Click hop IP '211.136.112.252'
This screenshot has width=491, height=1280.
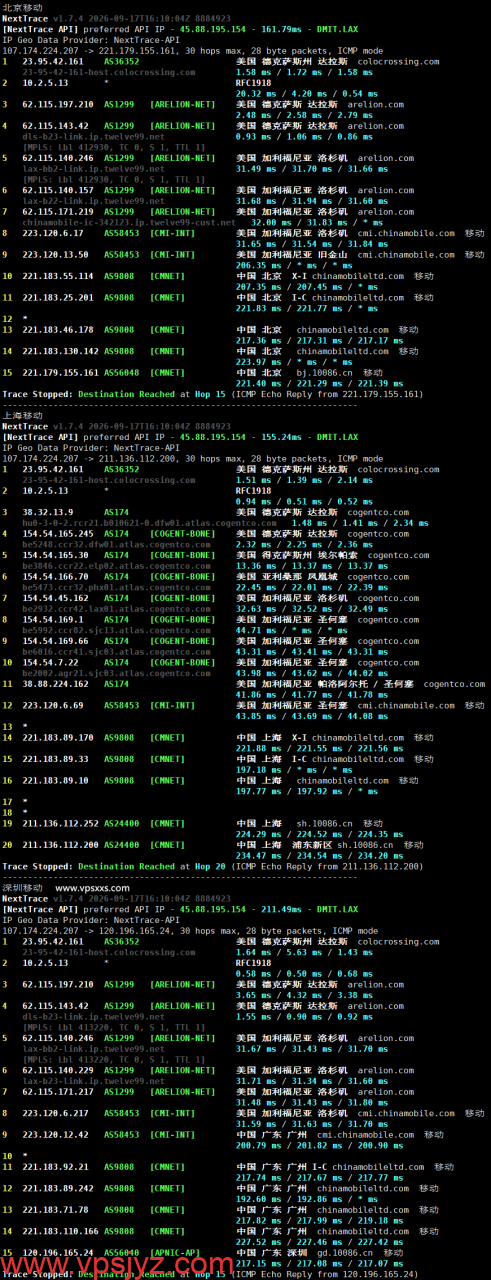(60, 824)
